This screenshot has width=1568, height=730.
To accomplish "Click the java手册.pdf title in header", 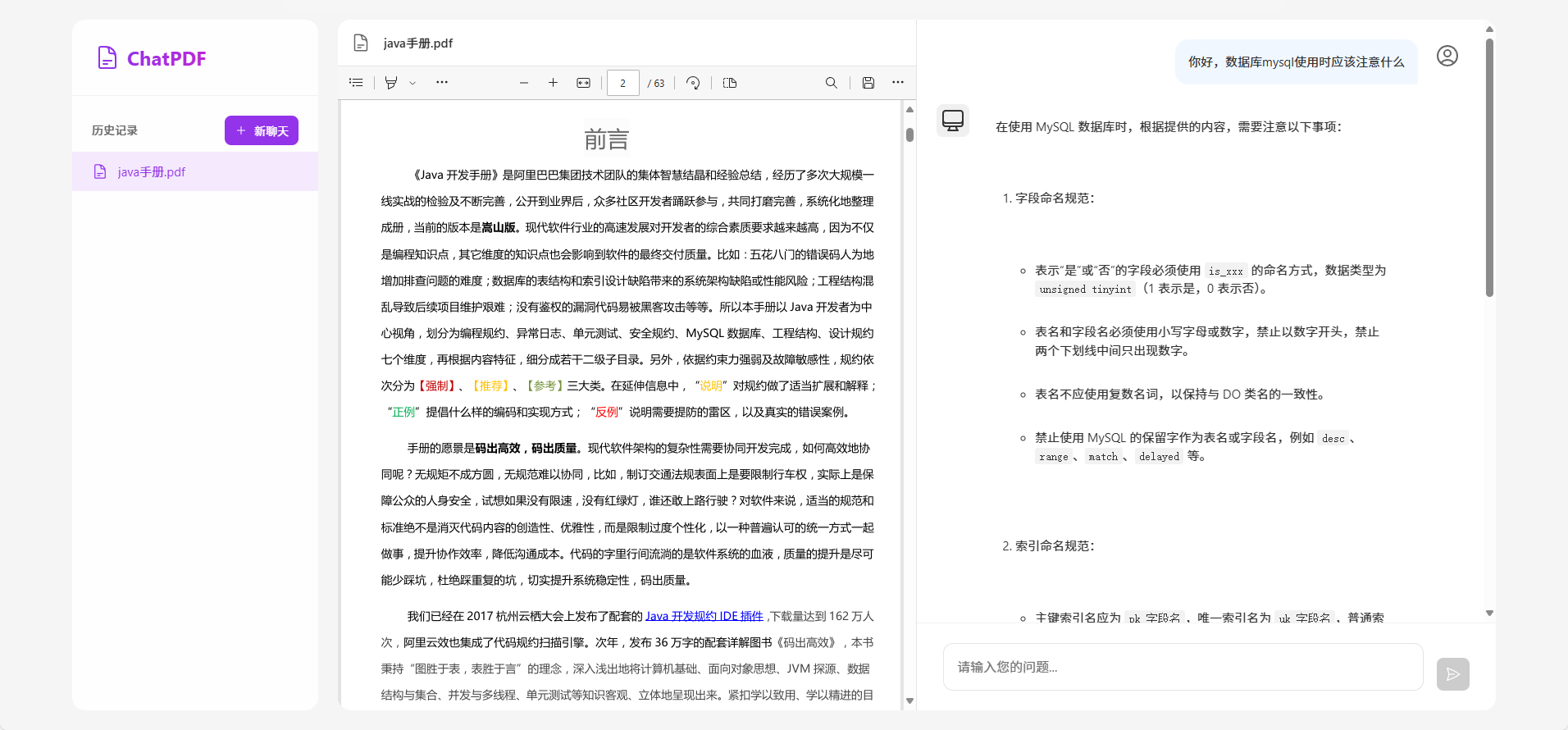I will (x=418, y=43).
